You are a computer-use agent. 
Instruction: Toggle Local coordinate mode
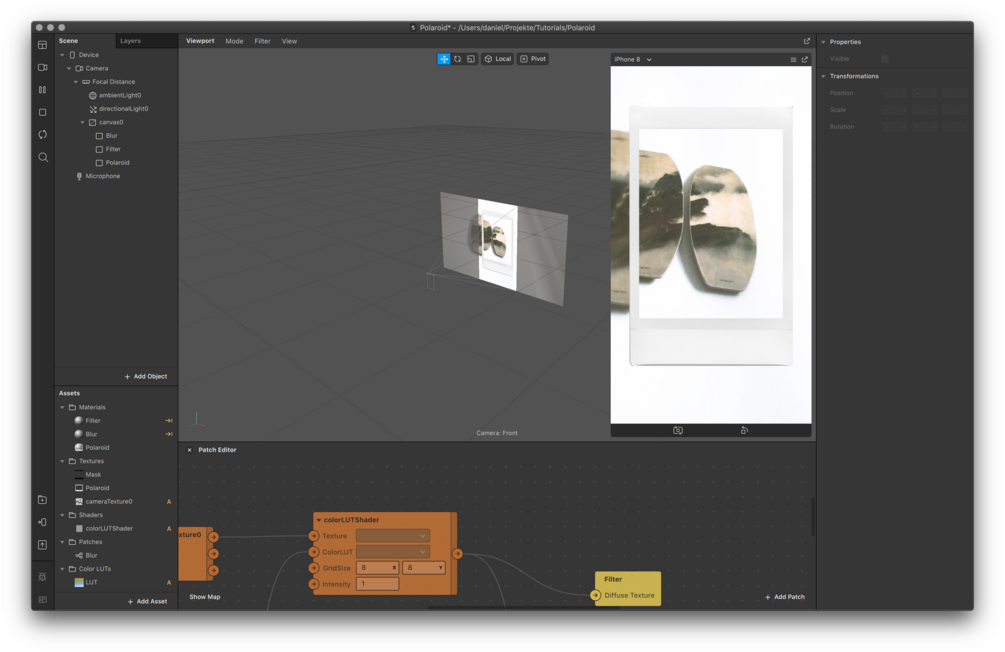tap(498, 59)
